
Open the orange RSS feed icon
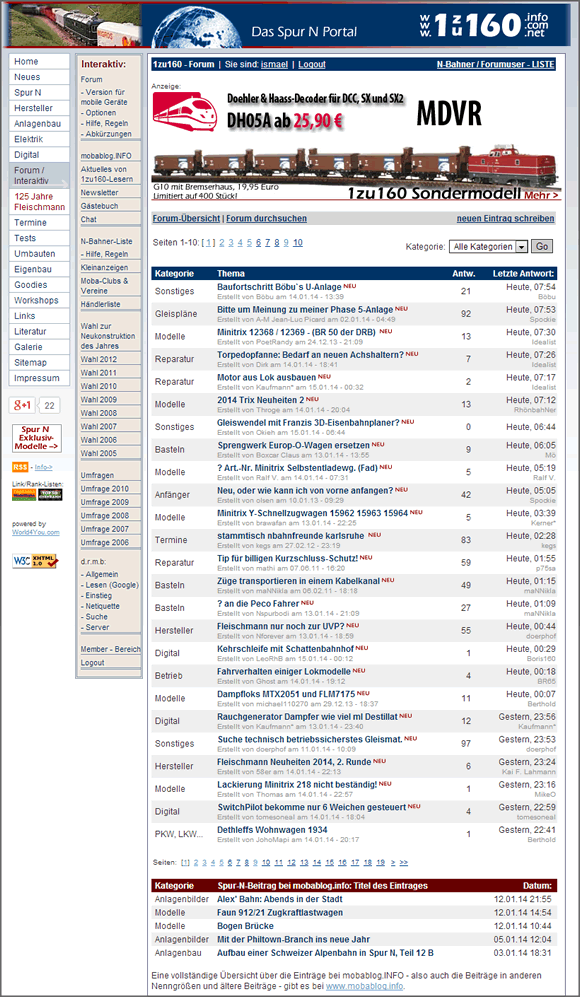click(20, 467)
